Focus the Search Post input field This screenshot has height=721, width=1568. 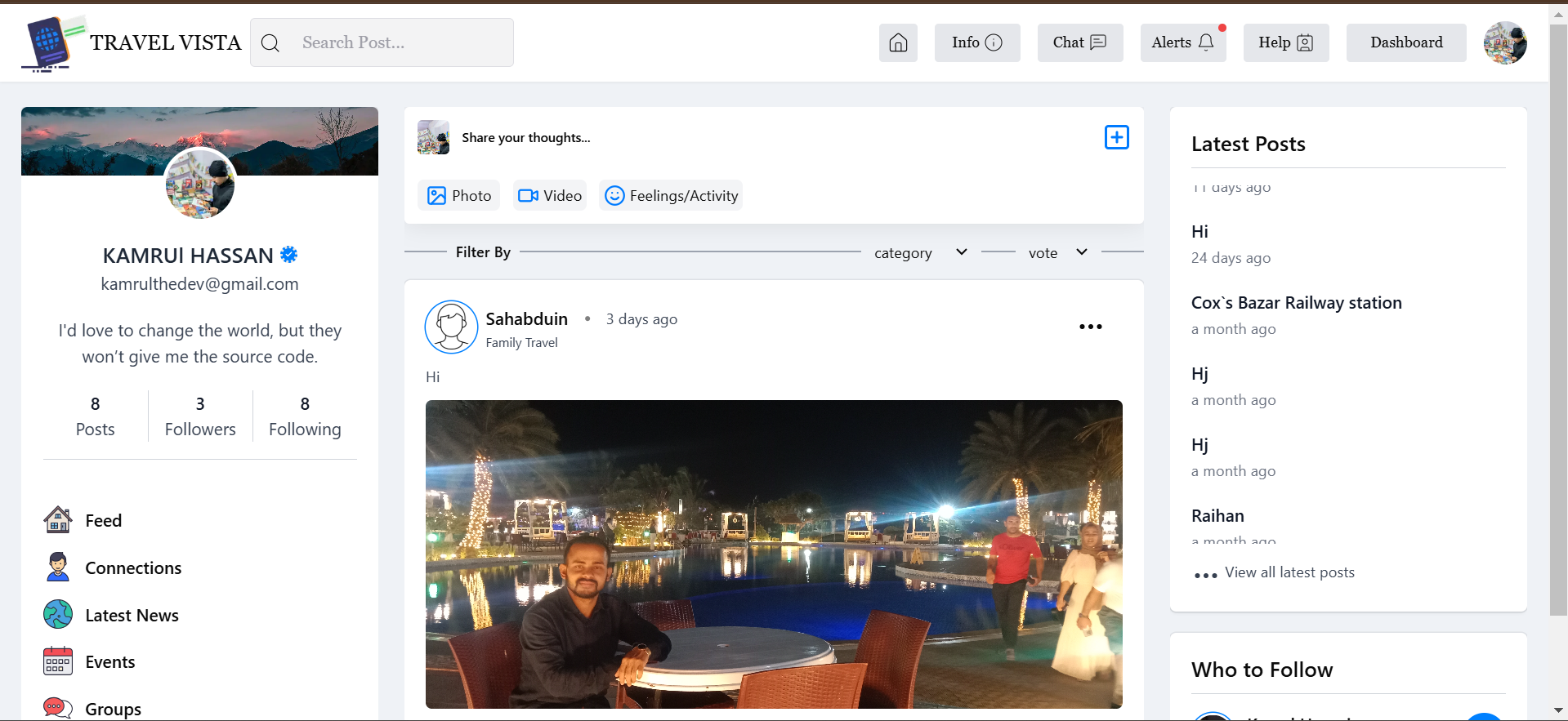(x=382, y=42)
